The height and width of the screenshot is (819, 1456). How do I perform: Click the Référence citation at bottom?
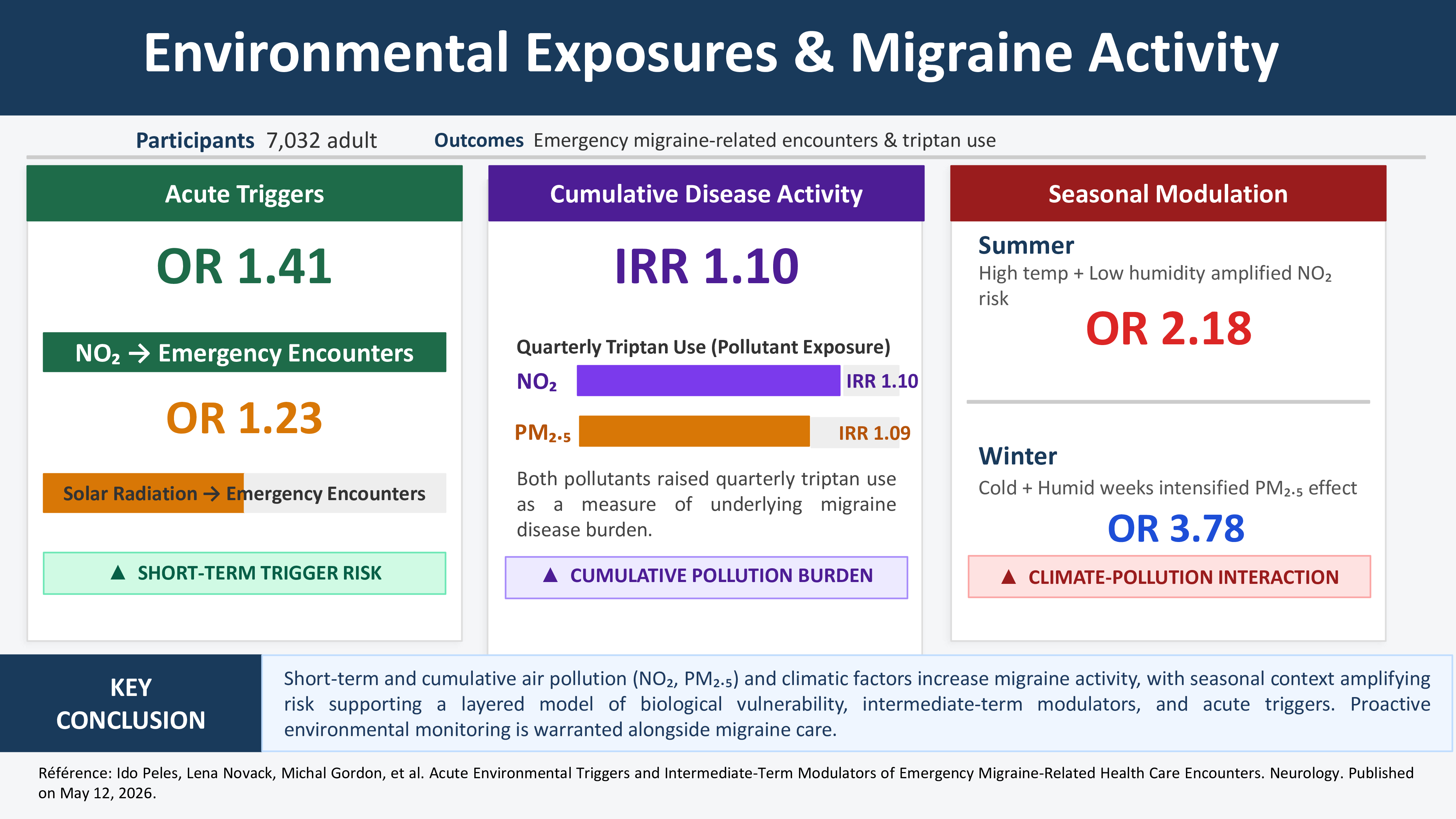pos(726,783)
